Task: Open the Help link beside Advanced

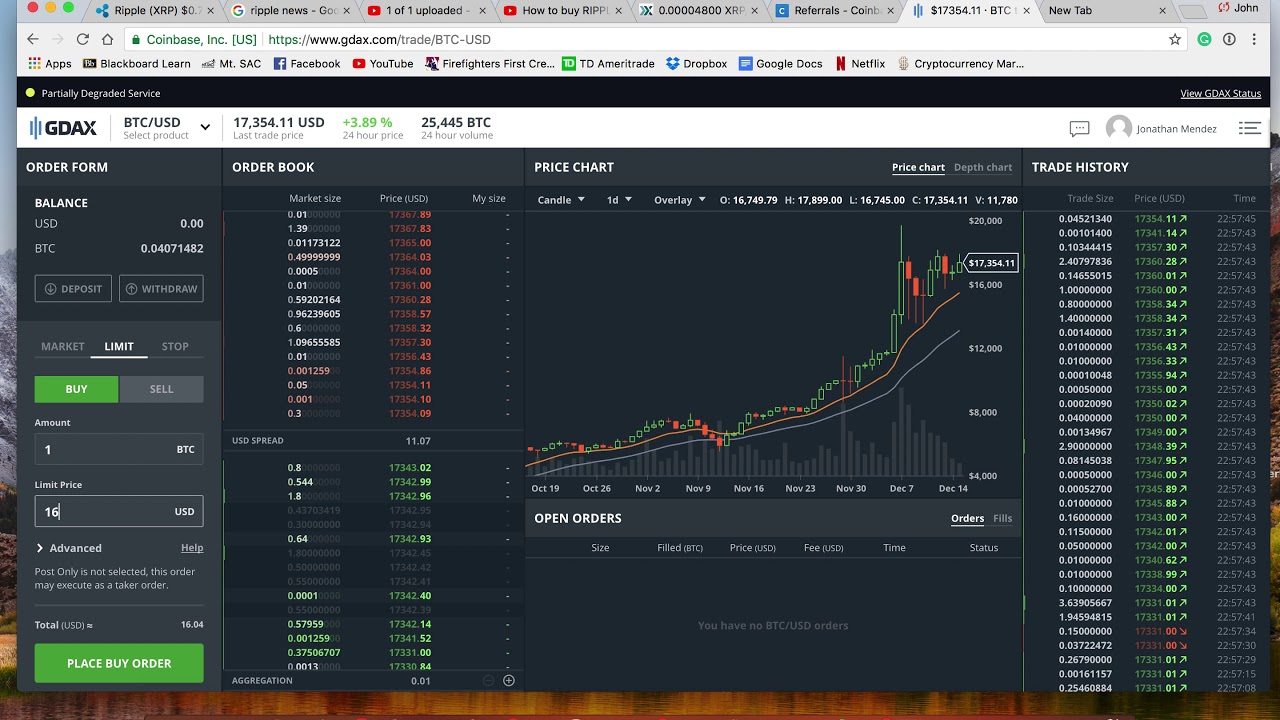Action: [x=192, y=548]
